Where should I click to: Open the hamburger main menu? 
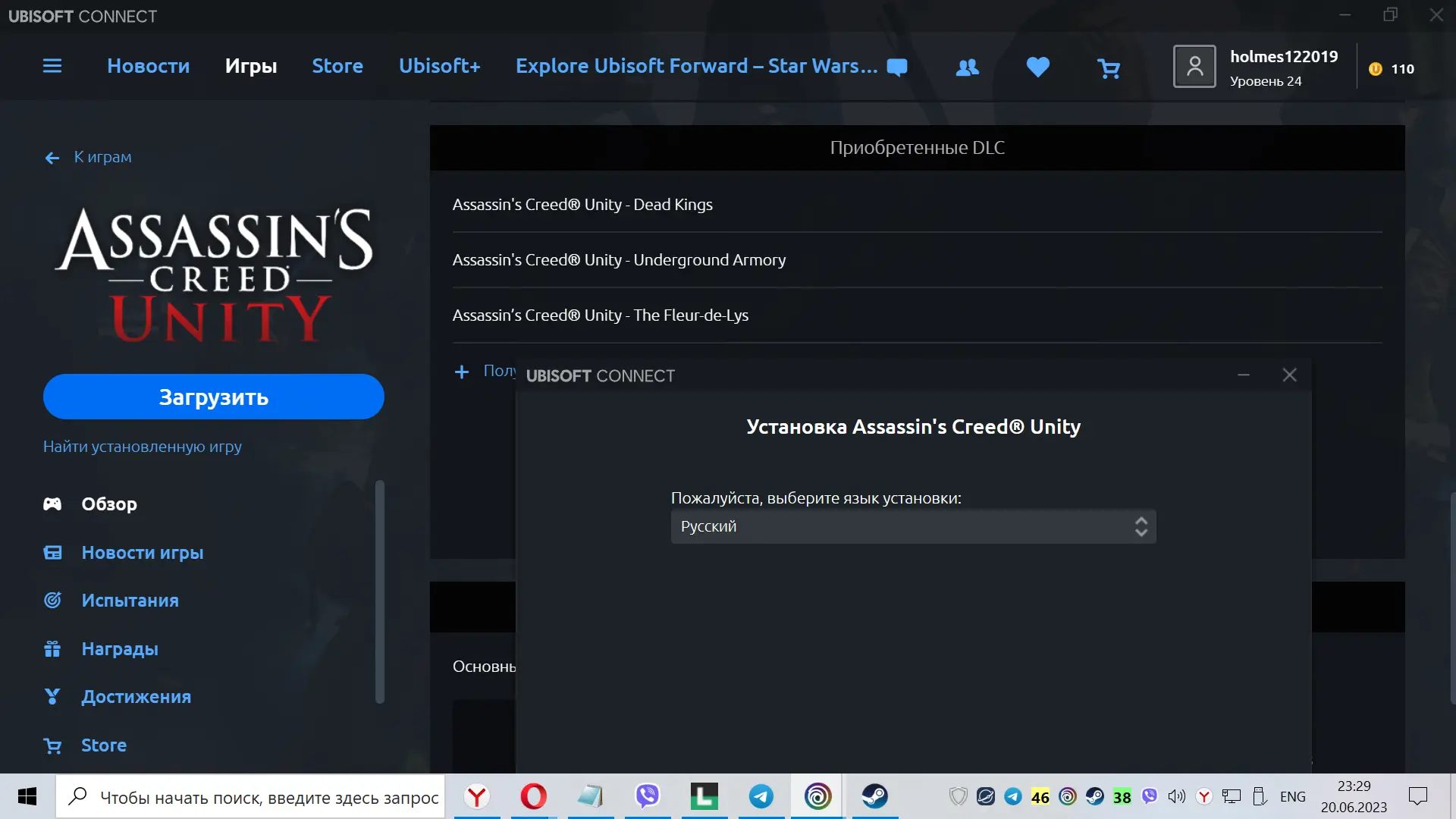coord(52,66)
